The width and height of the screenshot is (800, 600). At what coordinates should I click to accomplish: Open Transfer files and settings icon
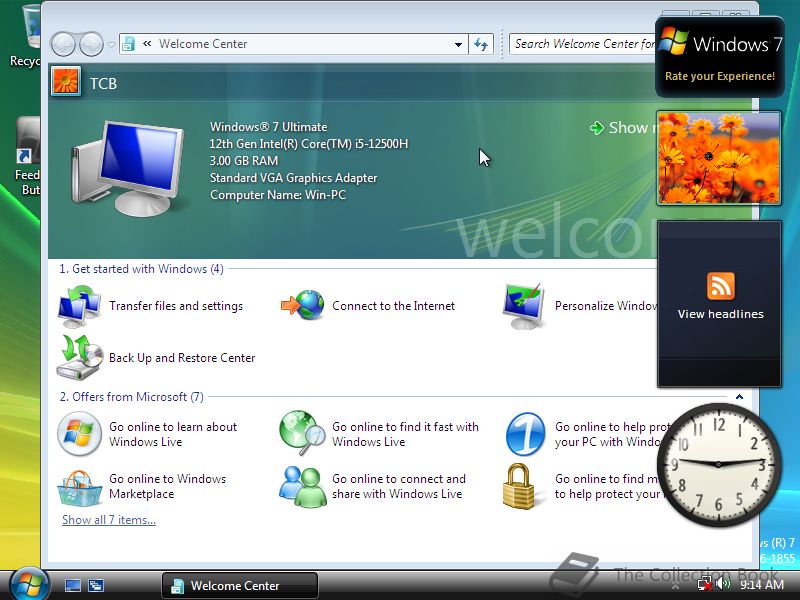pyautogui.click(x=79, y=306)
